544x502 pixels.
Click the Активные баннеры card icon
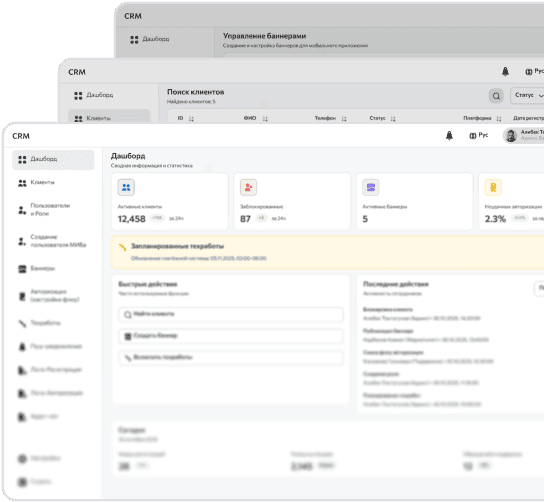371,187
